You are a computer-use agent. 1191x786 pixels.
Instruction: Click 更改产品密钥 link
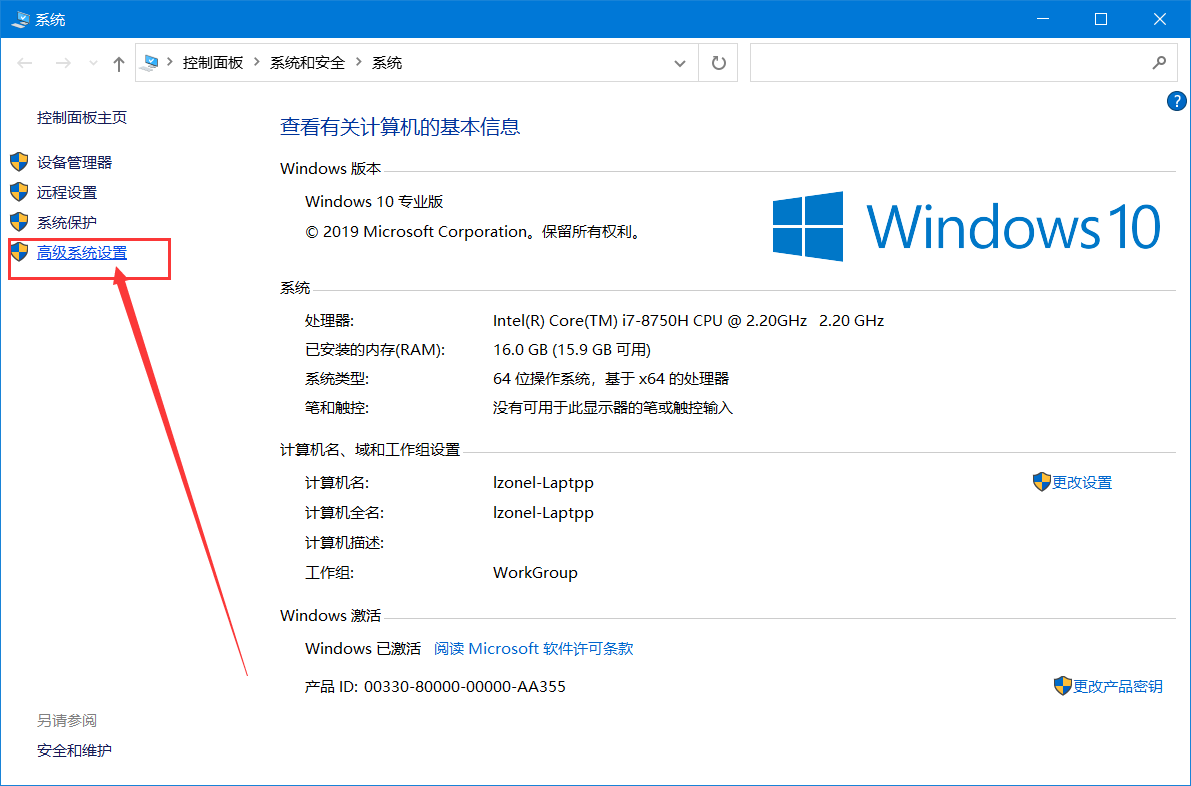1117,687
